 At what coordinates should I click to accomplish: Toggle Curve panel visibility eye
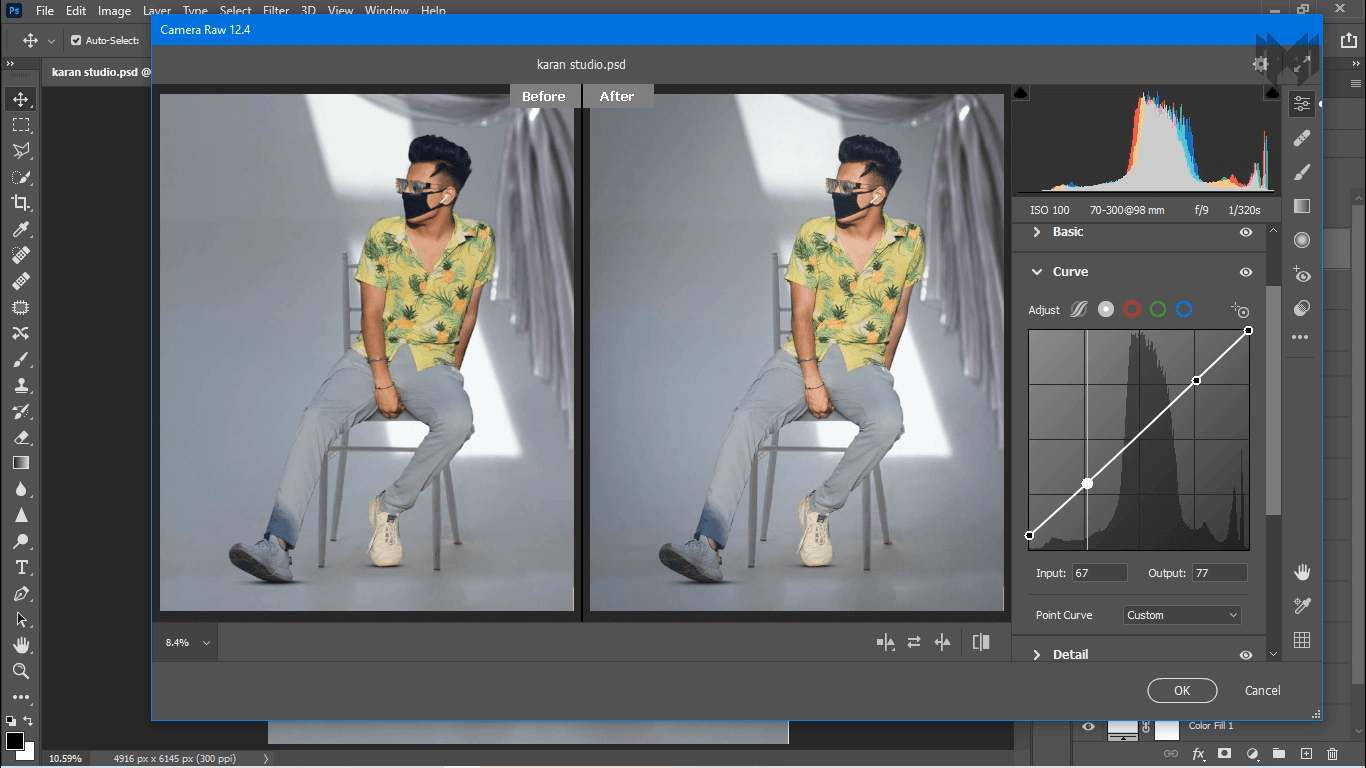coord(1246,272)
